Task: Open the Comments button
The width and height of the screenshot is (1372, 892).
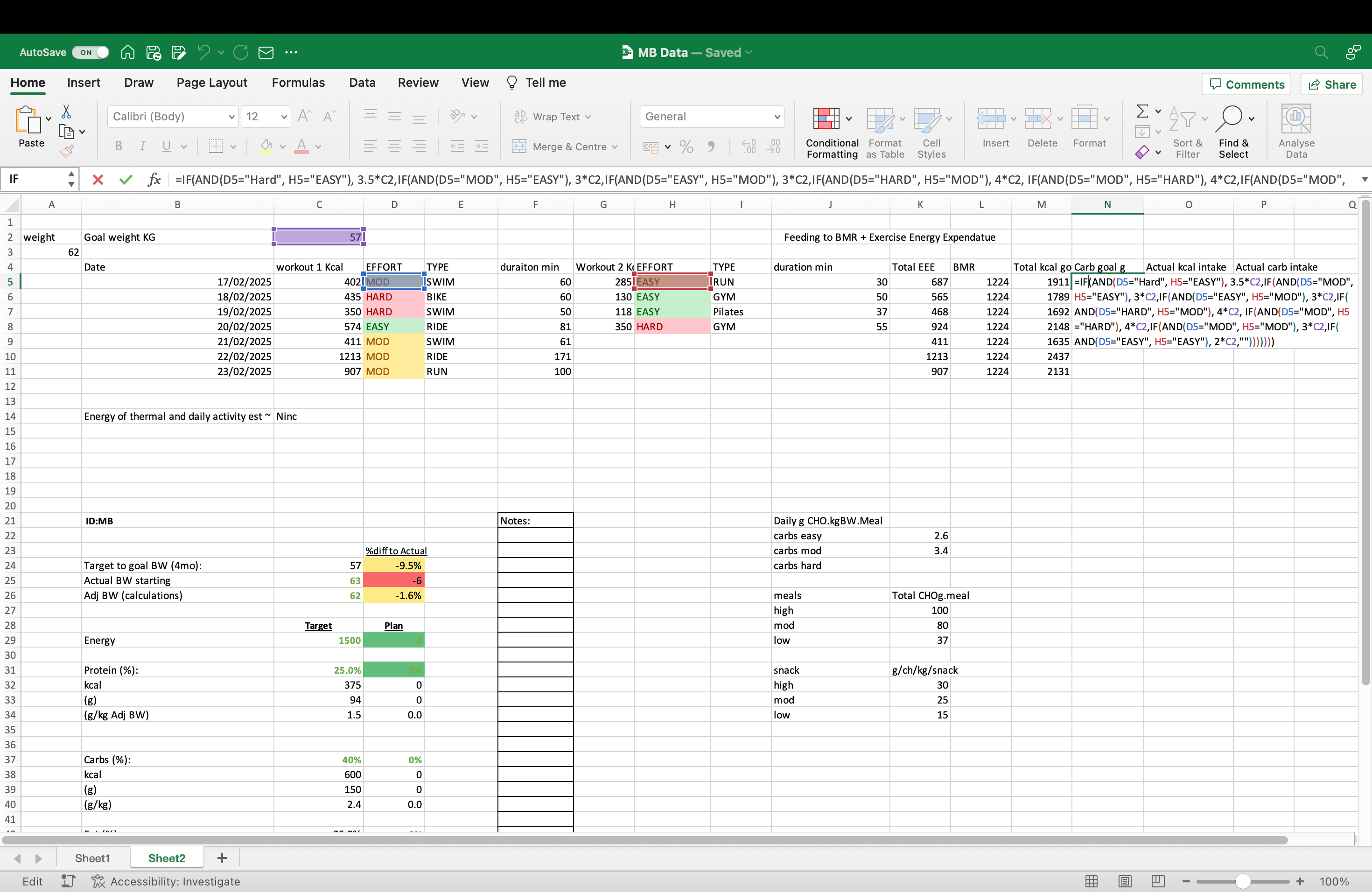Action: click(x=1246, y=85)
